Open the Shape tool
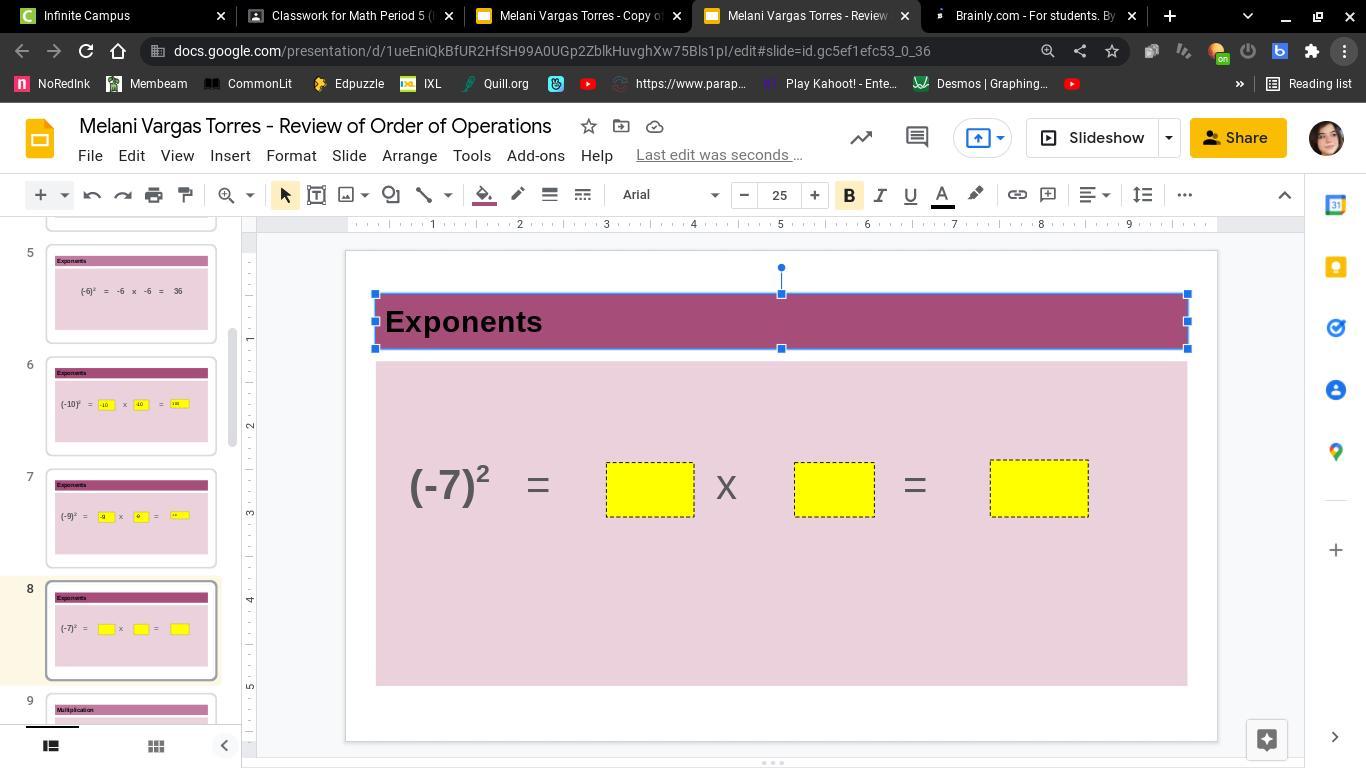 pyautogui.click(x=391, y=195)
